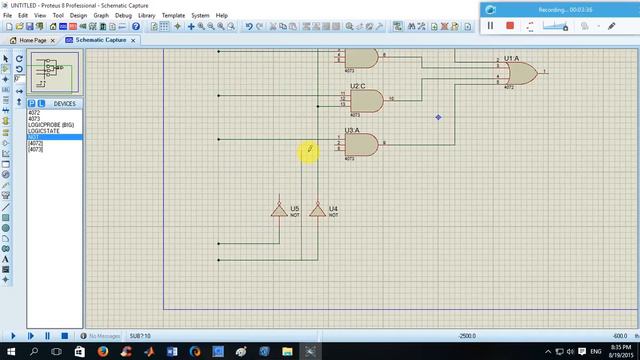Click the rotation angle input field
The image size is (640, 360).
[x=19, y=78]
